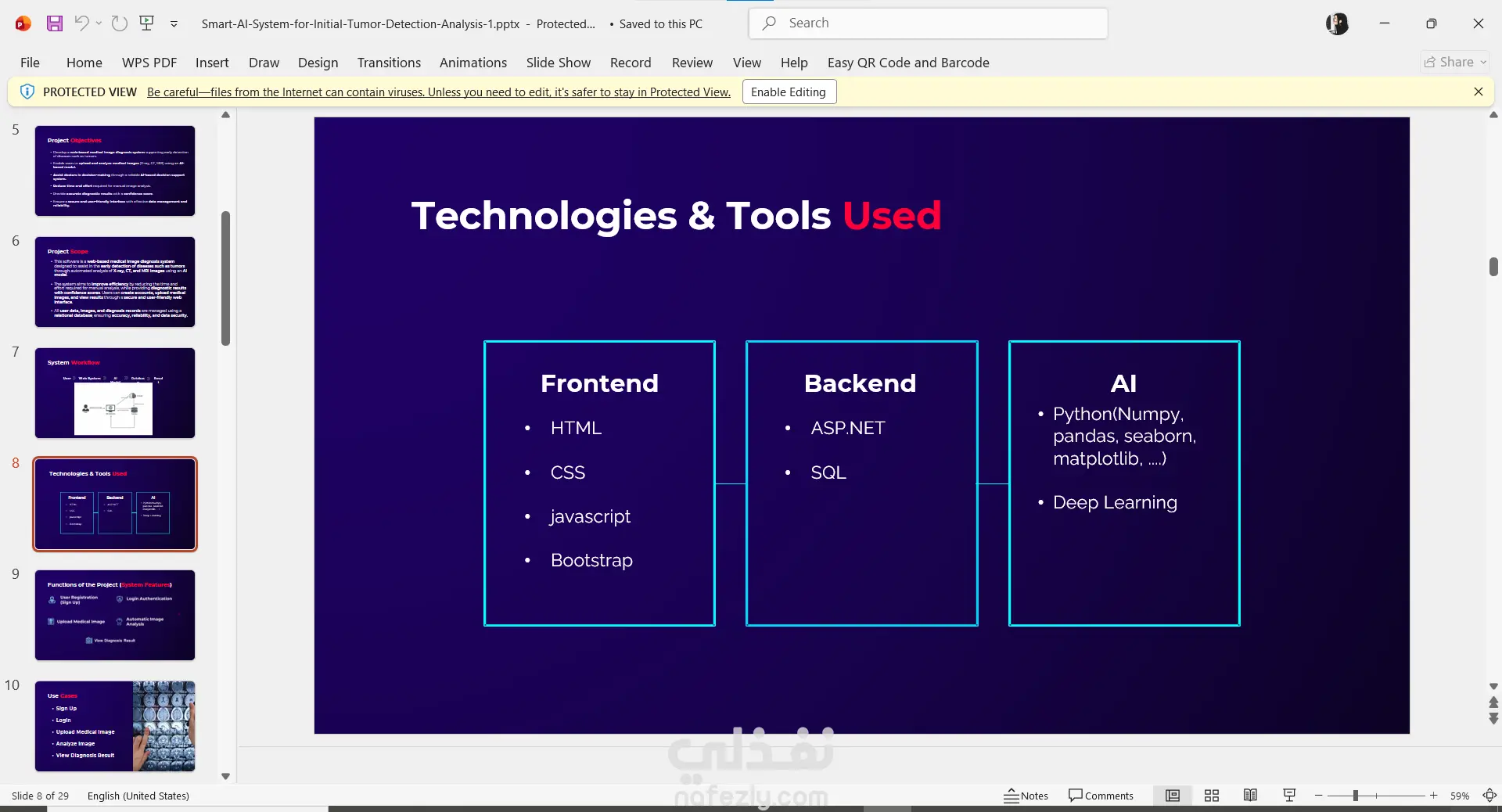Screen dimensions: 1502x812
Task: Click Slide 8 of 29 status indicator
Action: pos(40,796)
